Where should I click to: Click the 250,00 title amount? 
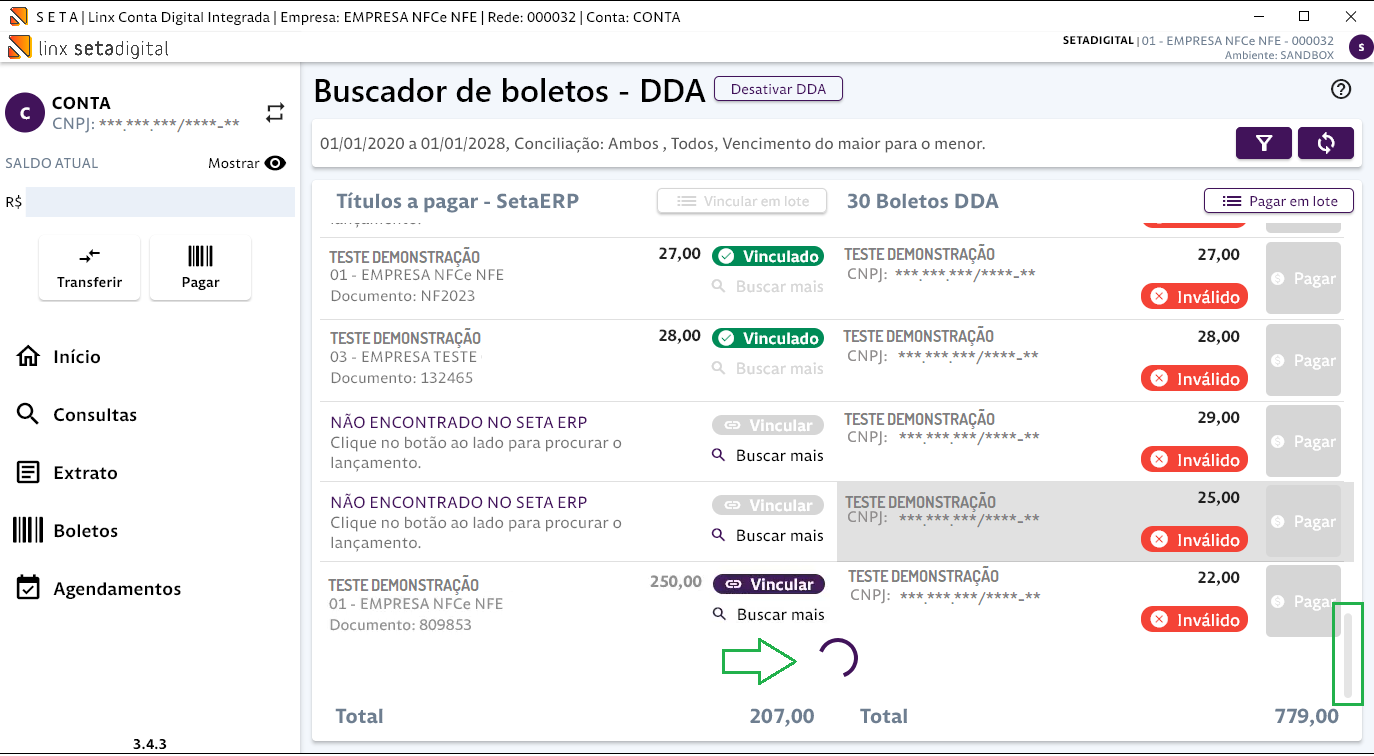676,581
